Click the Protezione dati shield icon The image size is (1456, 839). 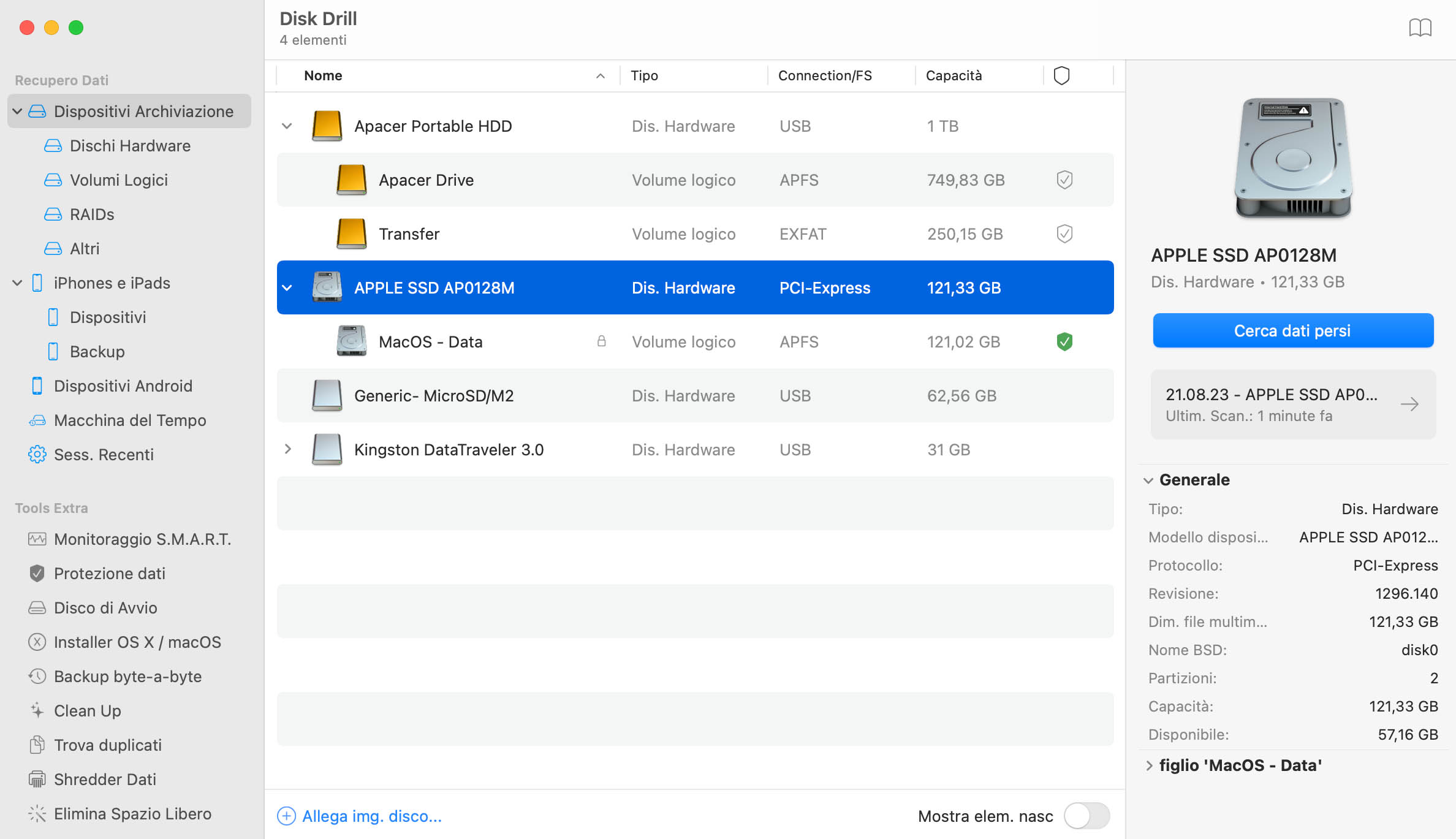point(37,573)
